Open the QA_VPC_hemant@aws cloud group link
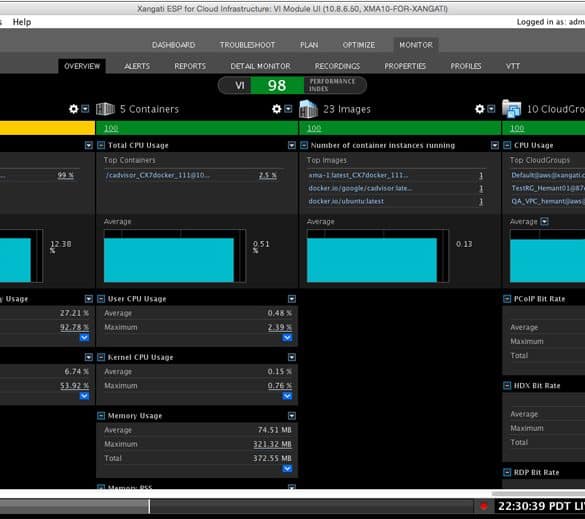The width and height of the screenshot is (585, 519). [x=548, y=201]
